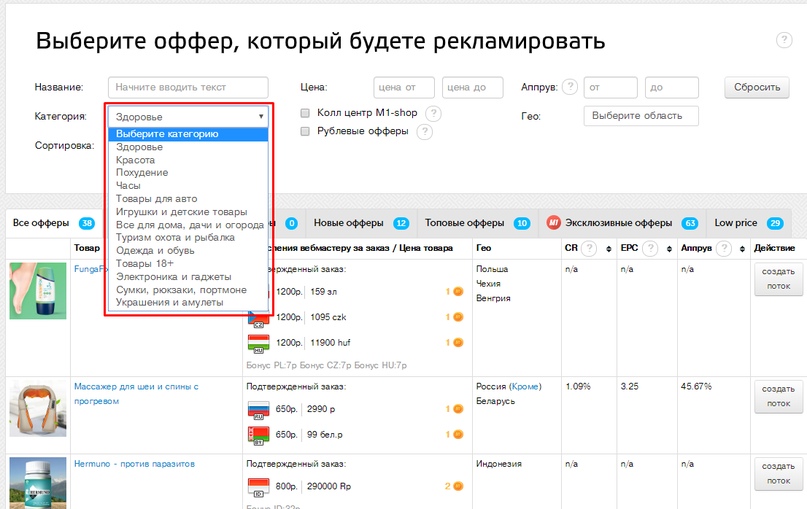The width and height of the screenshot is (807, 509).
Task: Create flow for Hermuno offer
Action: [x=778, y=474]
